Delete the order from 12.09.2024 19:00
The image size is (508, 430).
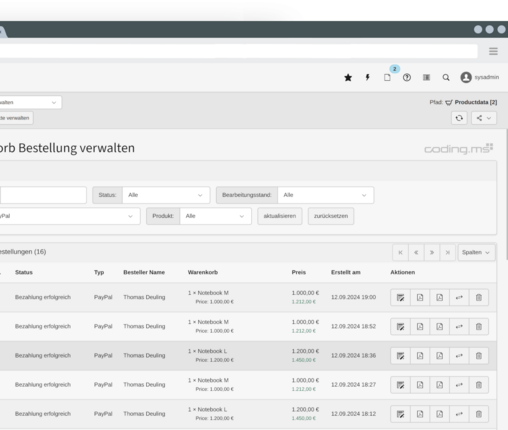point(479,297)
